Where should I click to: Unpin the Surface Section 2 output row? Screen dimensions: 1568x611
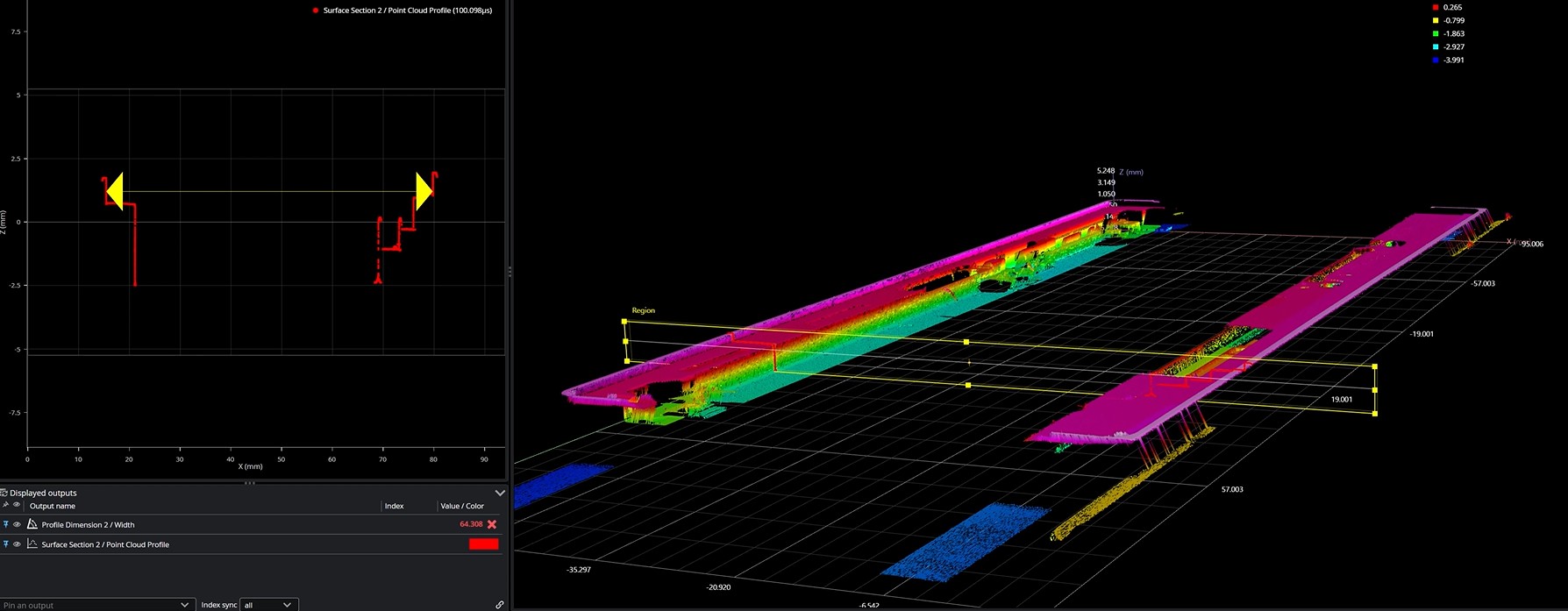[5, 544]
